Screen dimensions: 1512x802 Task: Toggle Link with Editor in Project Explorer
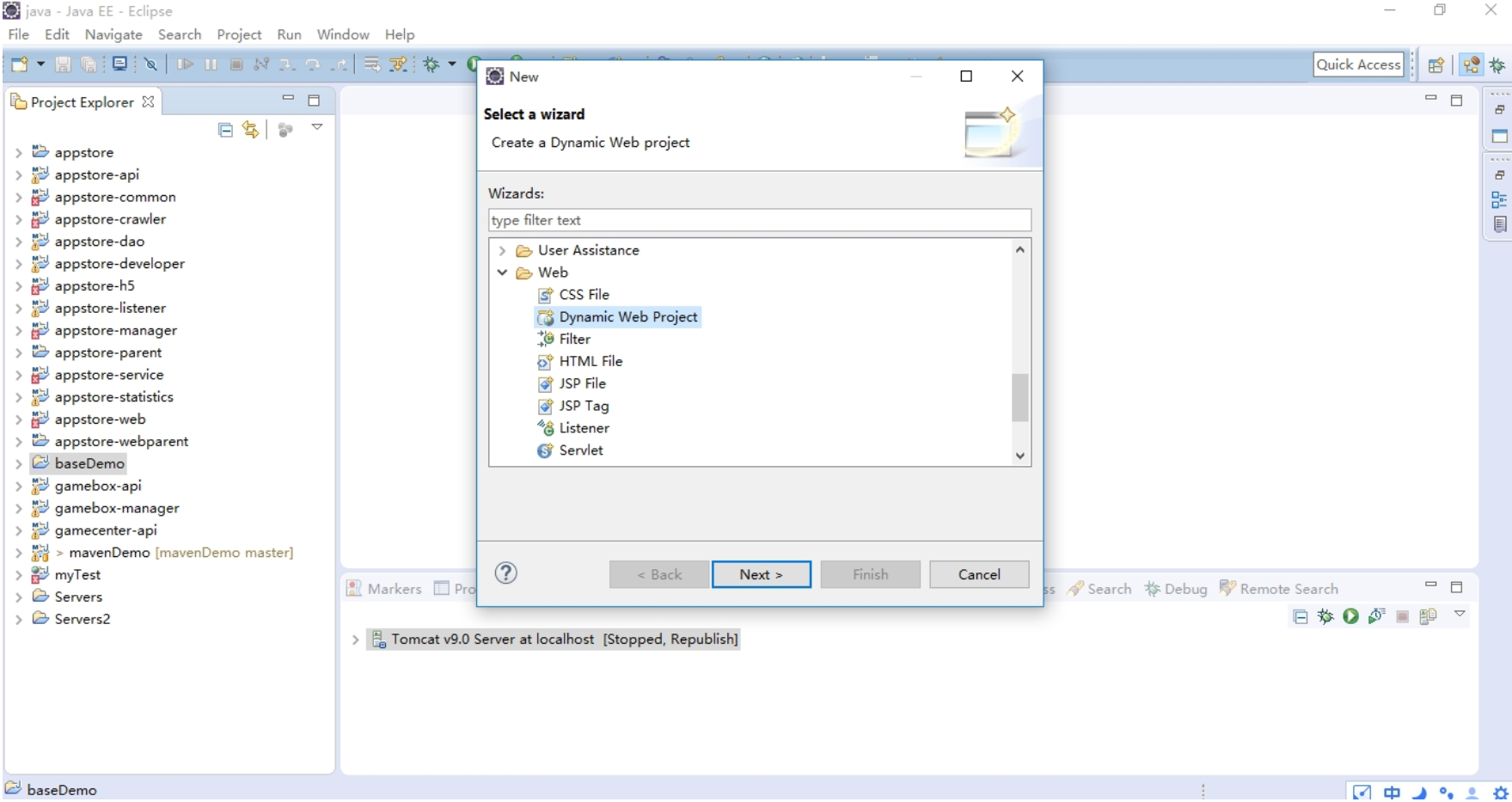[x=250, y=130]
